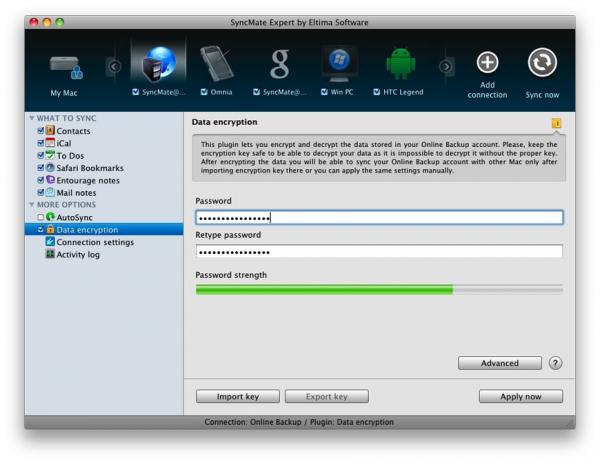Toggle the Safari Bookmarks checkbox
Screen dimensions: 600x463
tap(41, 168)
